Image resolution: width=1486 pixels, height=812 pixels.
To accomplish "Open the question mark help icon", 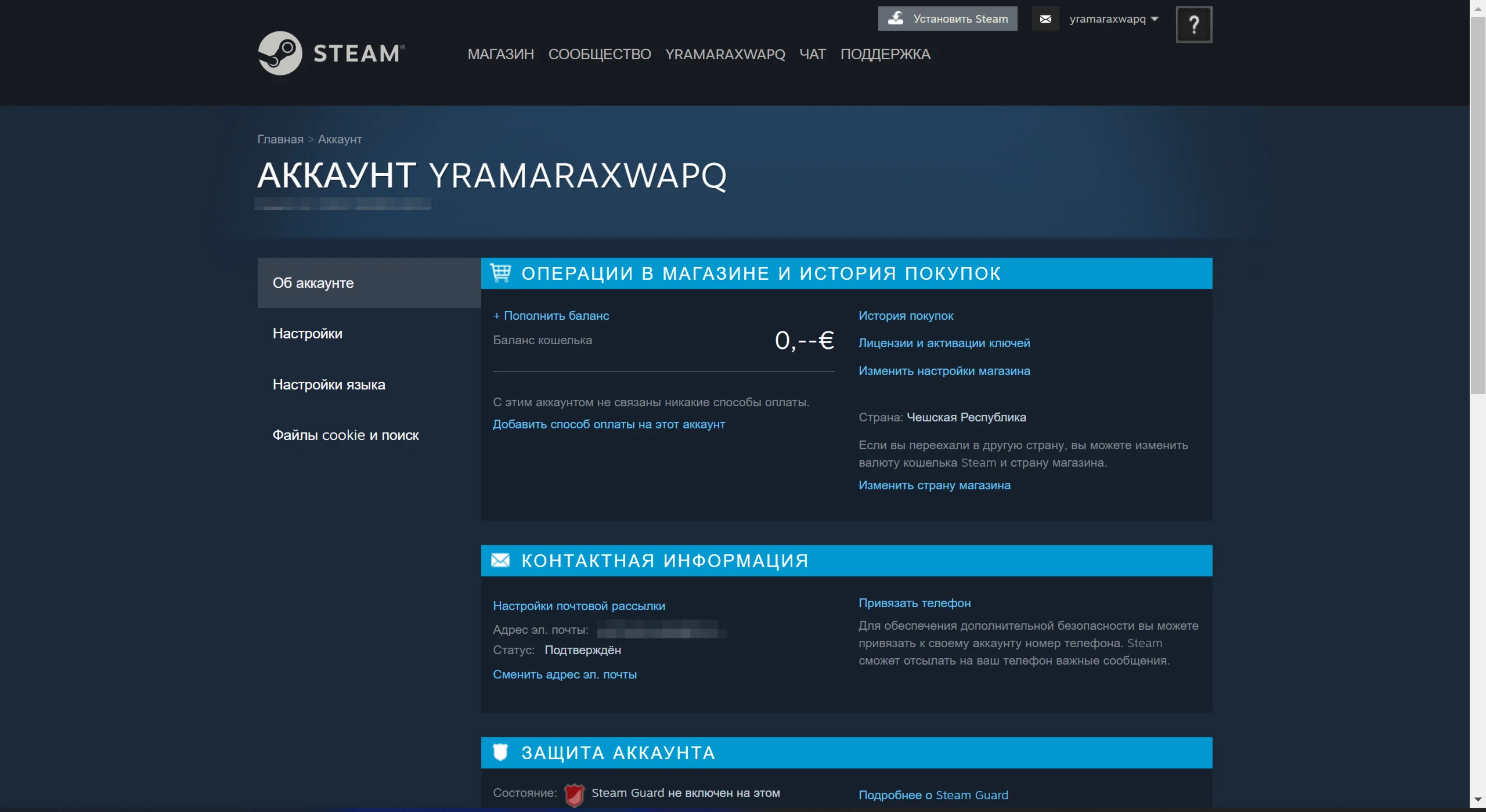I will [1194, 24].
